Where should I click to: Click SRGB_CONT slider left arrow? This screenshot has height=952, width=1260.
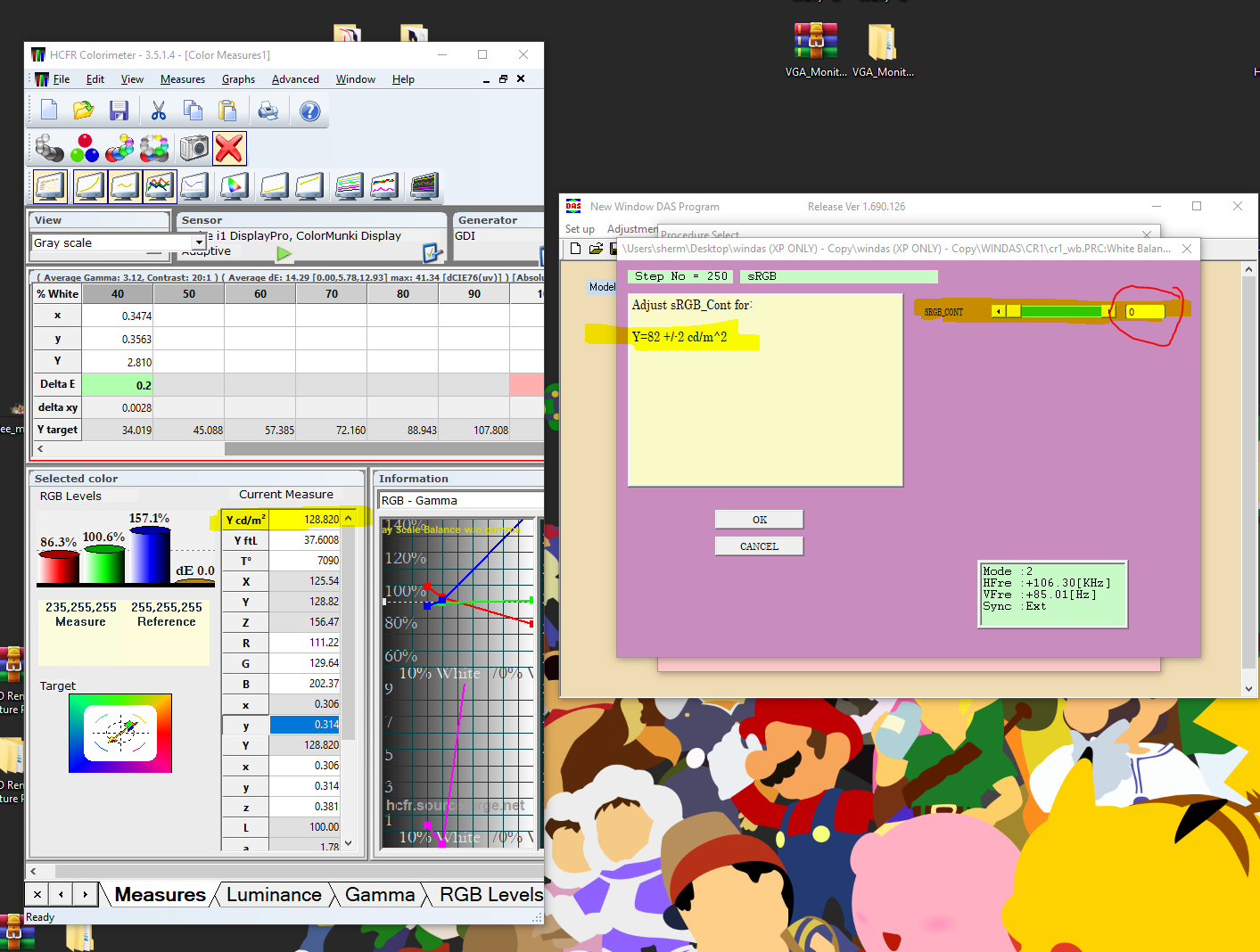point(1000,311)
